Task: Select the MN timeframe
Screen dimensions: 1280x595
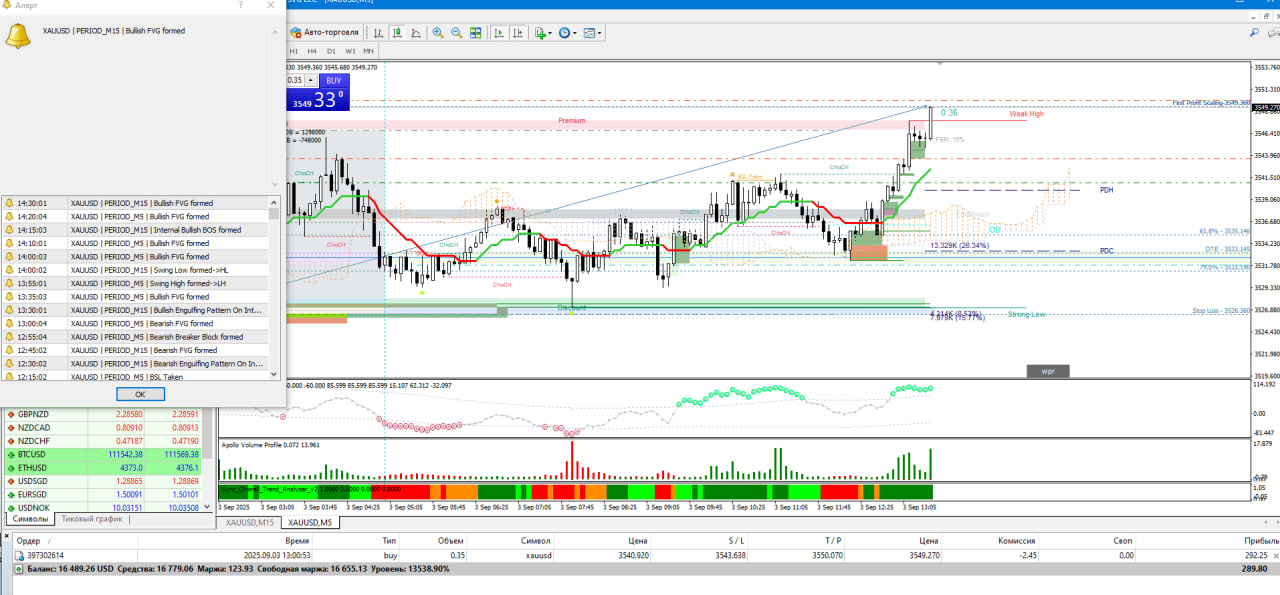Action: (x=369, y=50)
